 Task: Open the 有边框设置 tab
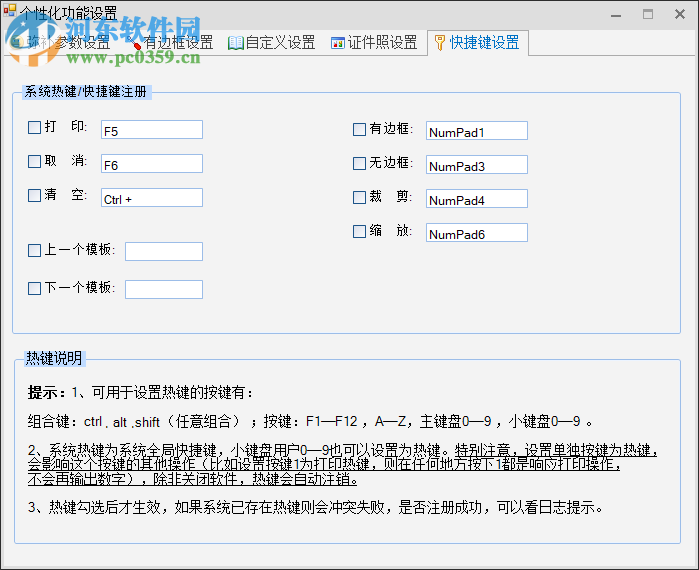[170, 43]
